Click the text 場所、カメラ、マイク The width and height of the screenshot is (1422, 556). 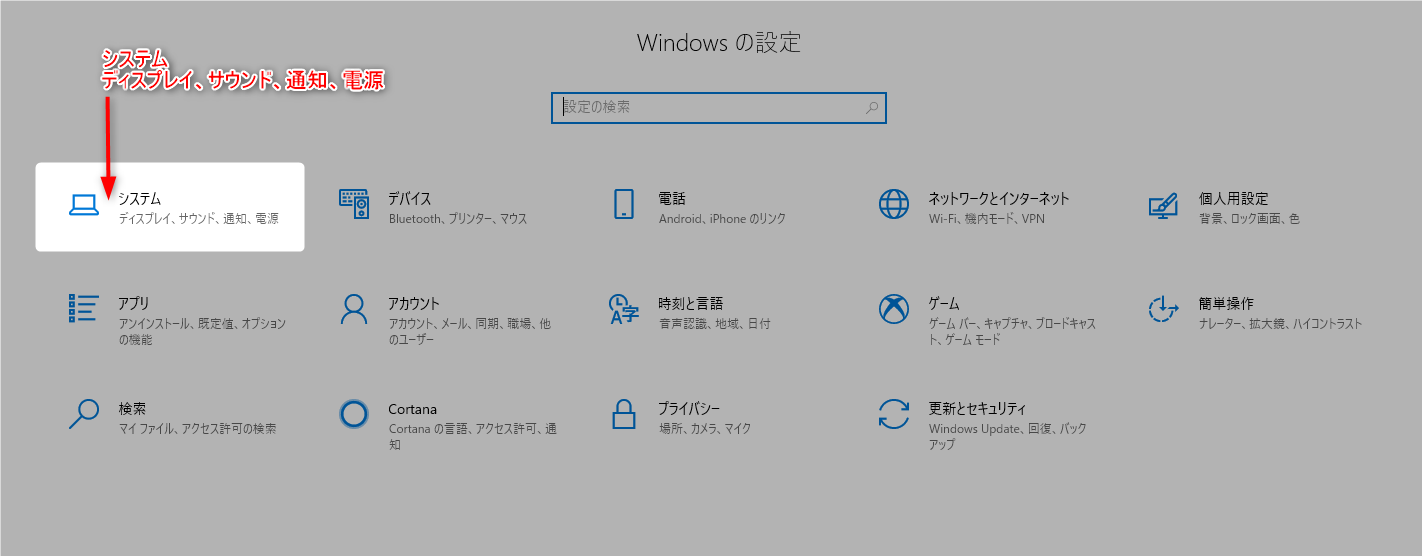(705, 429)
